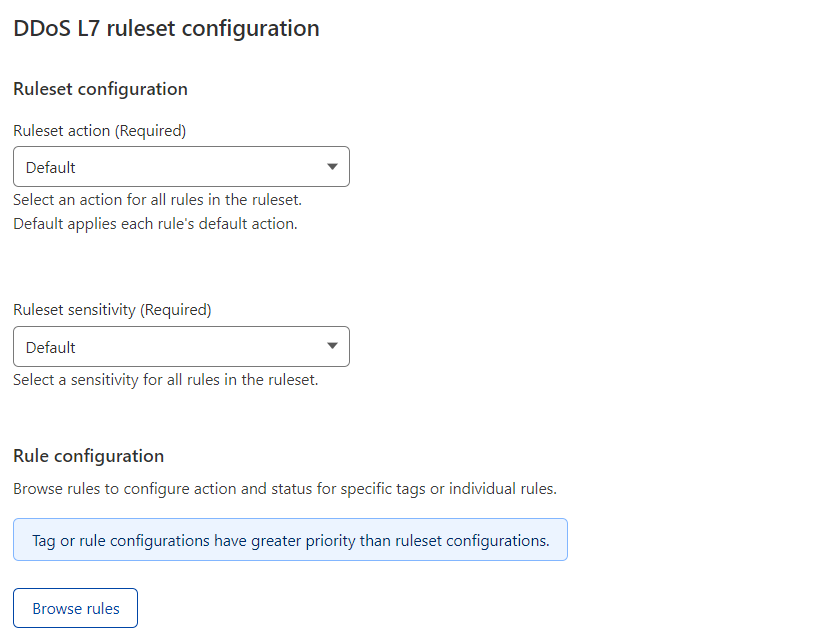The width and height of the screenshot is (826, 644).
Task: Expand the Ruleset sensitivity dropdown
Action: coord(180,346)
